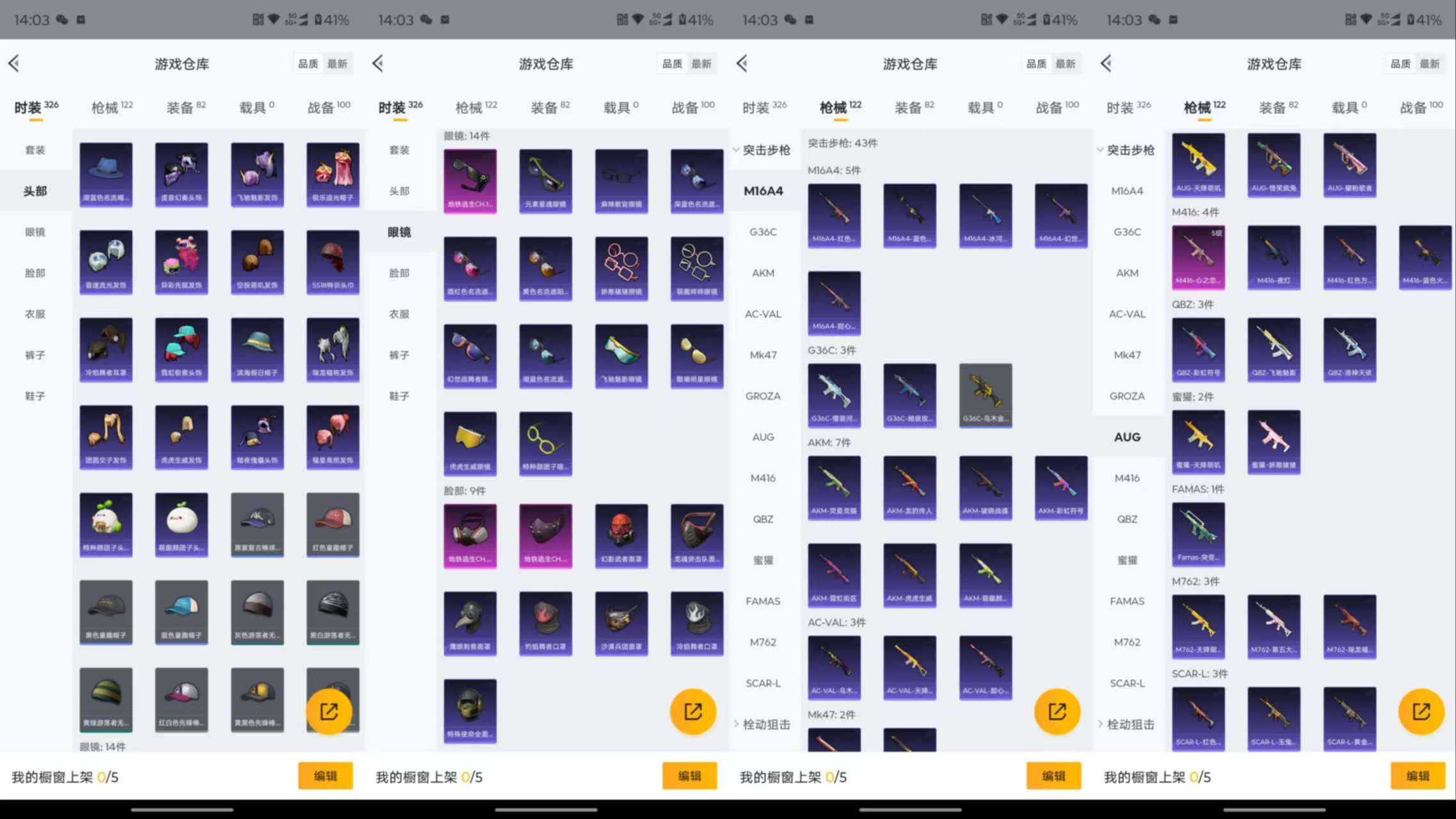This screenshot has height=819, width=1456.
Task: Switch to 战备 tab on the AUG screen
Action: click(1421, 107)
